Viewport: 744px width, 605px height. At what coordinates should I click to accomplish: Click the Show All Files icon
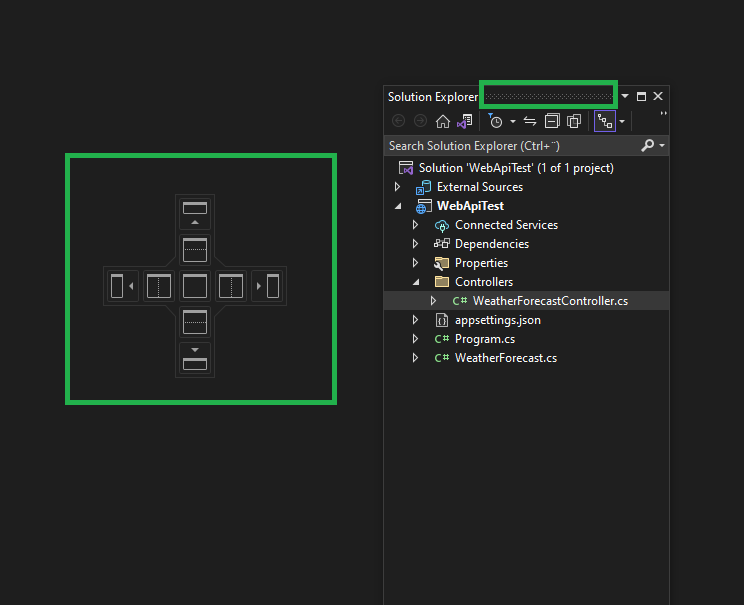point(574,121)
